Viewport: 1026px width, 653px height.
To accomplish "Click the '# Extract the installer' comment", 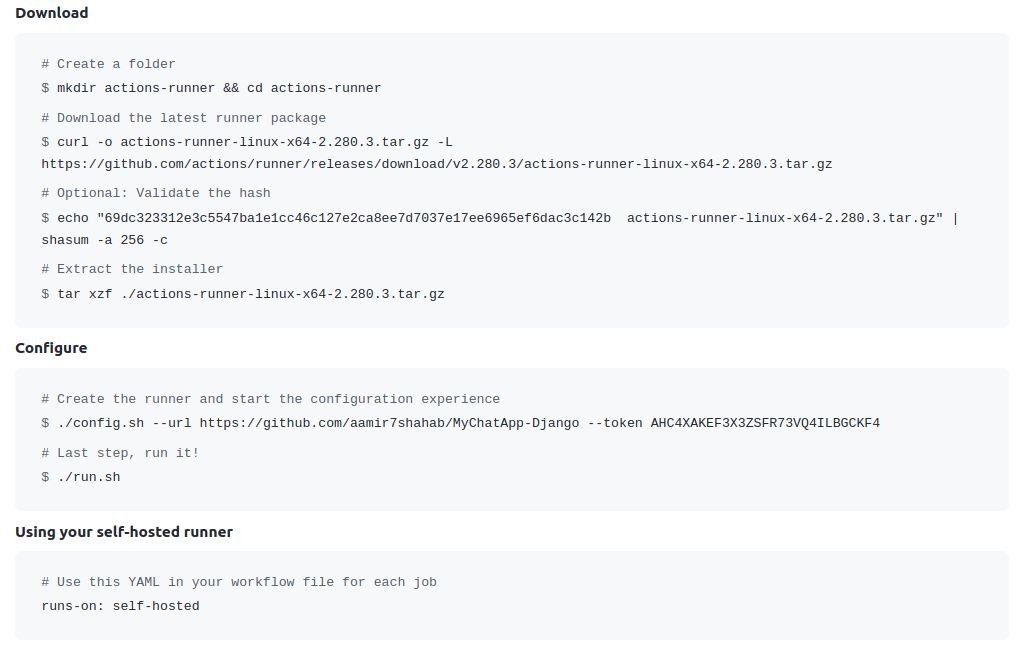I will pos(132,269).
